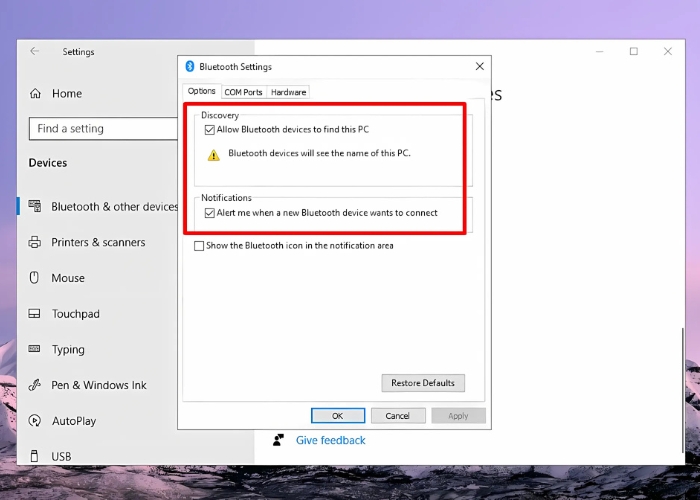Open the Mouse settings icon
The width and height of the screenshot is (700, 500).
(34, 278)
